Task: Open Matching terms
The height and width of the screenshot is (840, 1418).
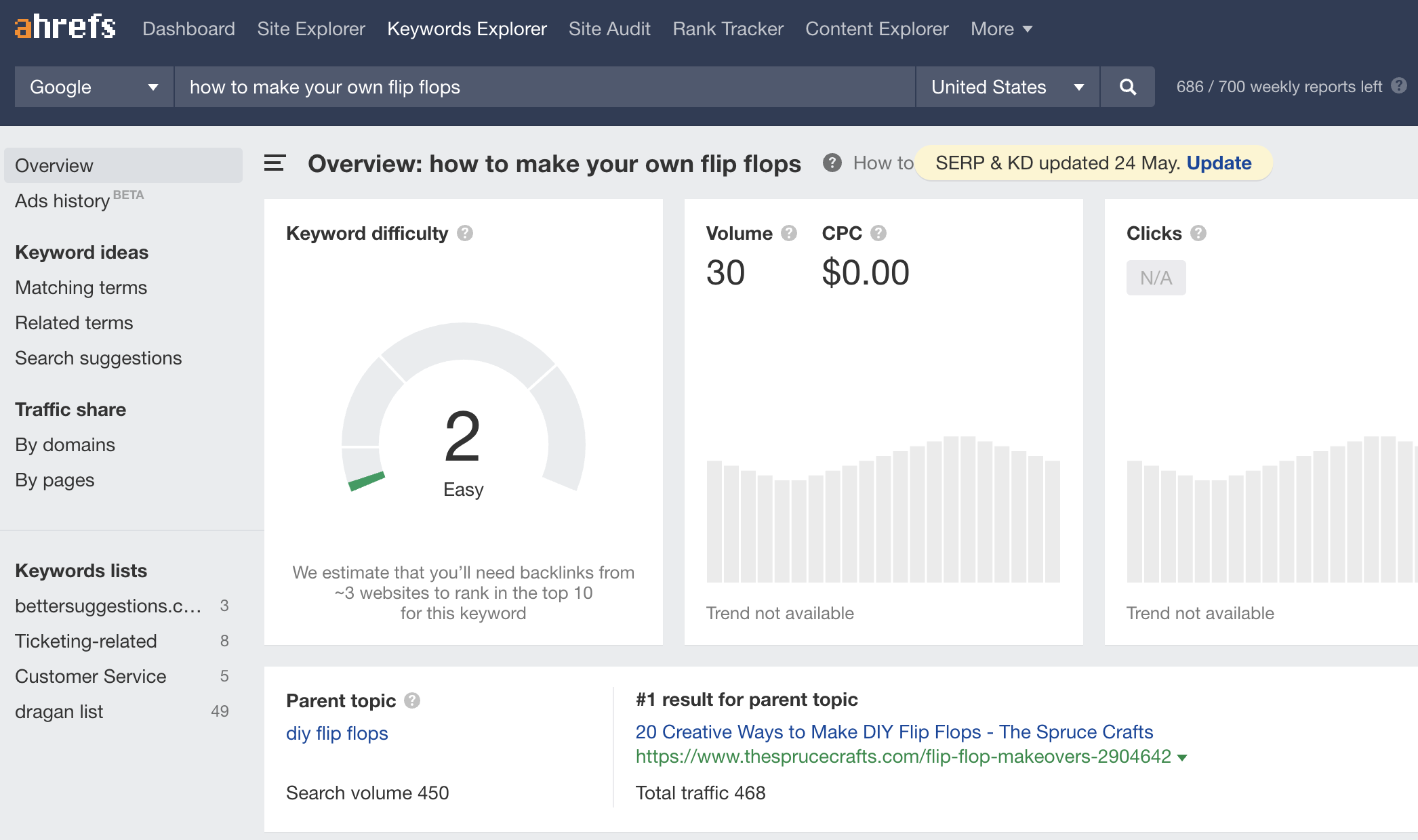Action: 81,287
